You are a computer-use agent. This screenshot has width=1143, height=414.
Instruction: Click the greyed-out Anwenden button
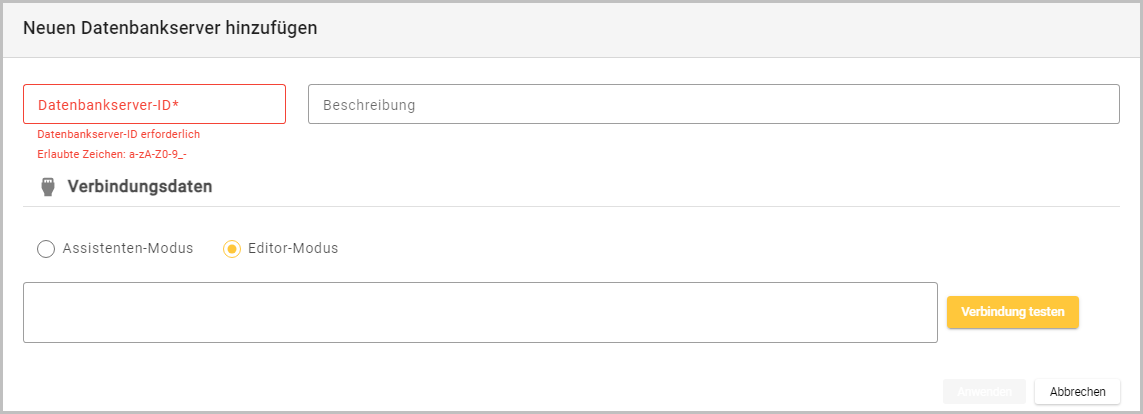(983, 391)
